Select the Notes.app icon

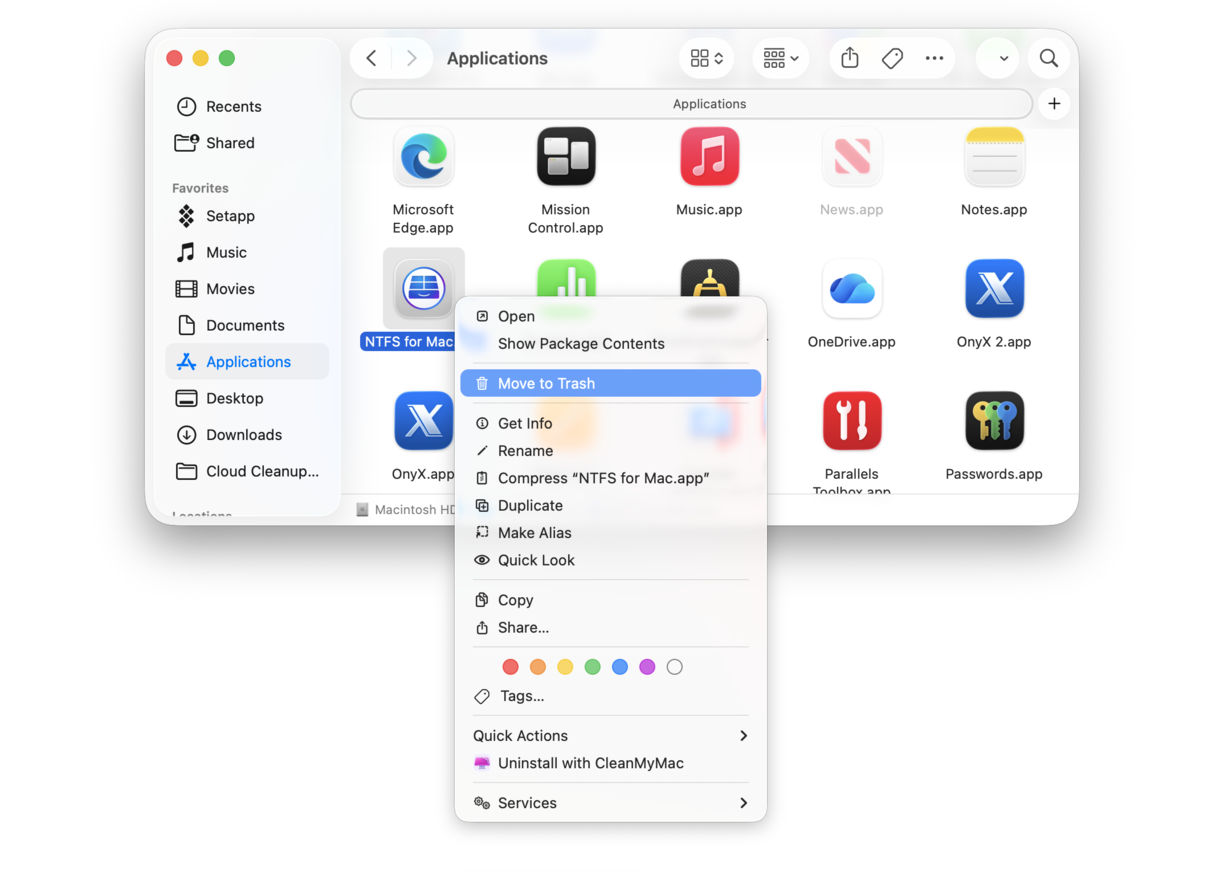pos(994,157)
